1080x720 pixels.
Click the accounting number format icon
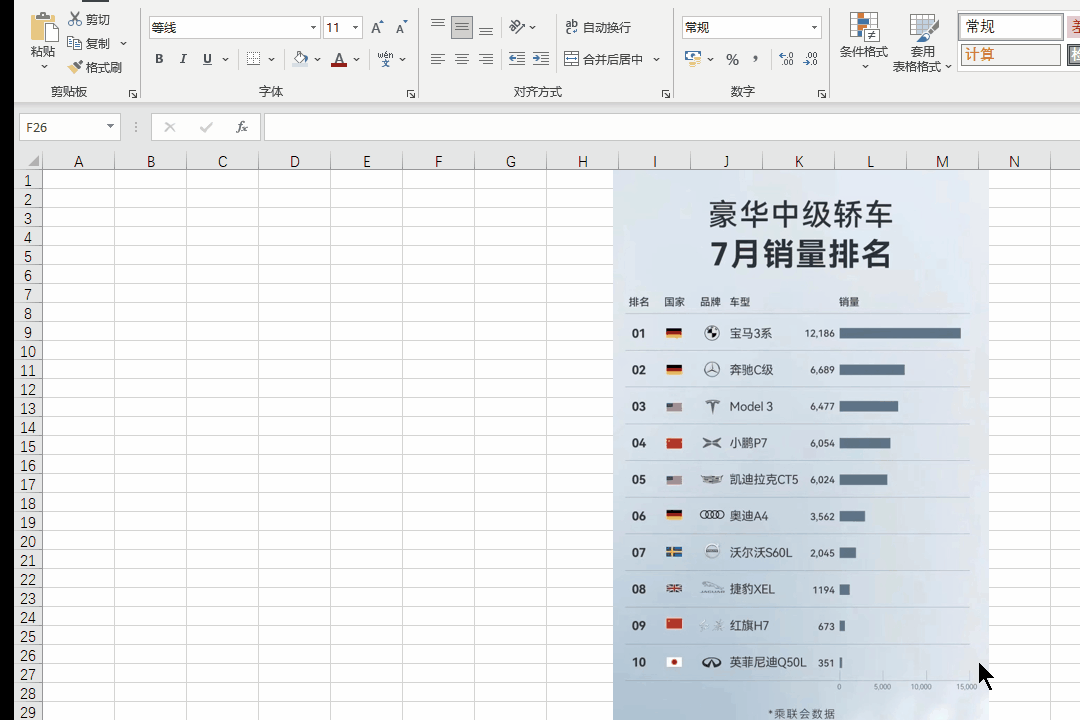tap(692, 59)
